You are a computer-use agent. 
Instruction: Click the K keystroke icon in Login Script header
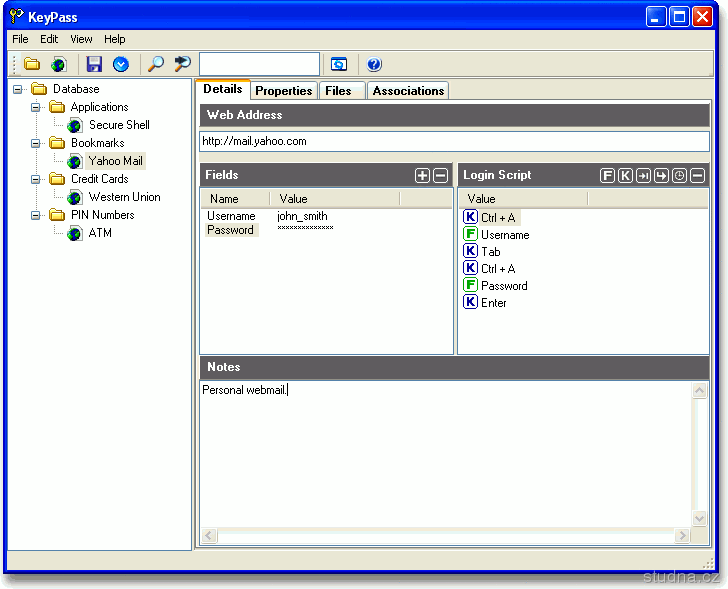coord(625,176)
